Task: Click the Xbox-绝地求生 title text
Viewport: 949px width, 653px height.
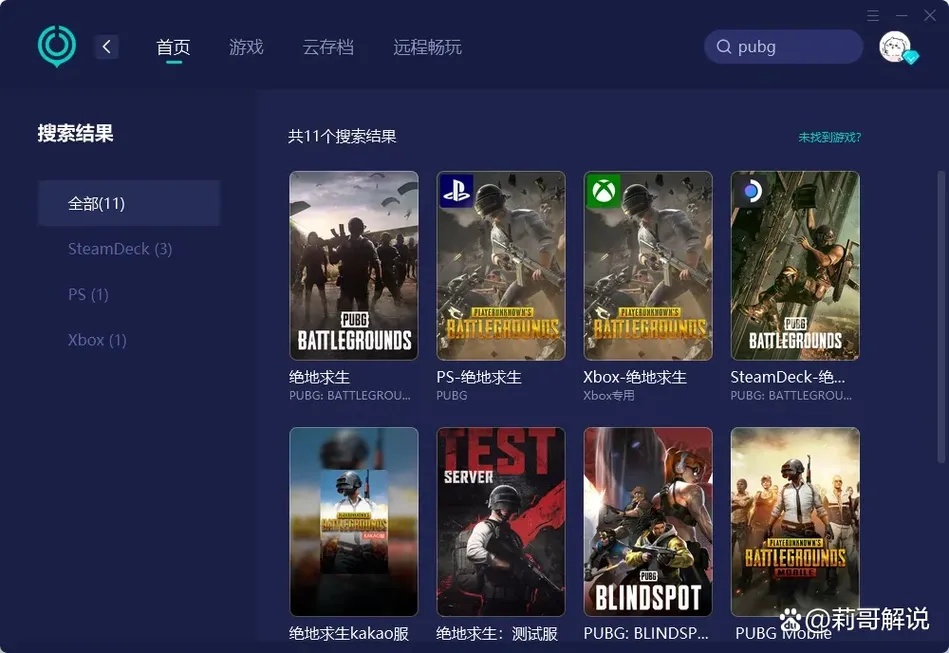Action: pos(635,378)
